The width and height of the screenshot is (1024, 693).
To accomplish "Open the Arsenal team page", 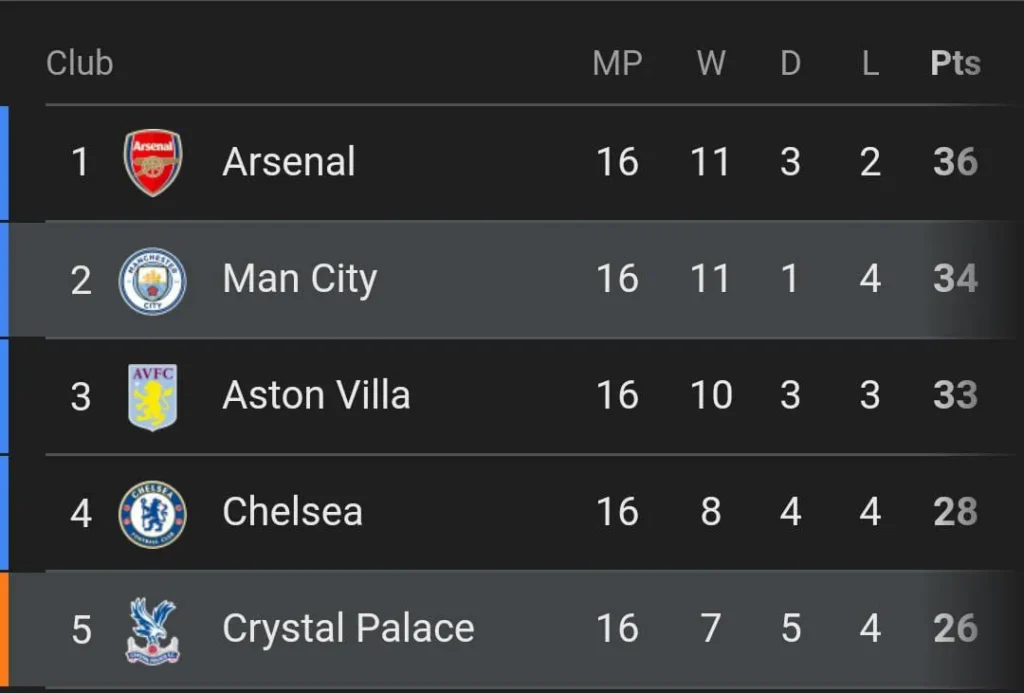I will coord(288,162).
